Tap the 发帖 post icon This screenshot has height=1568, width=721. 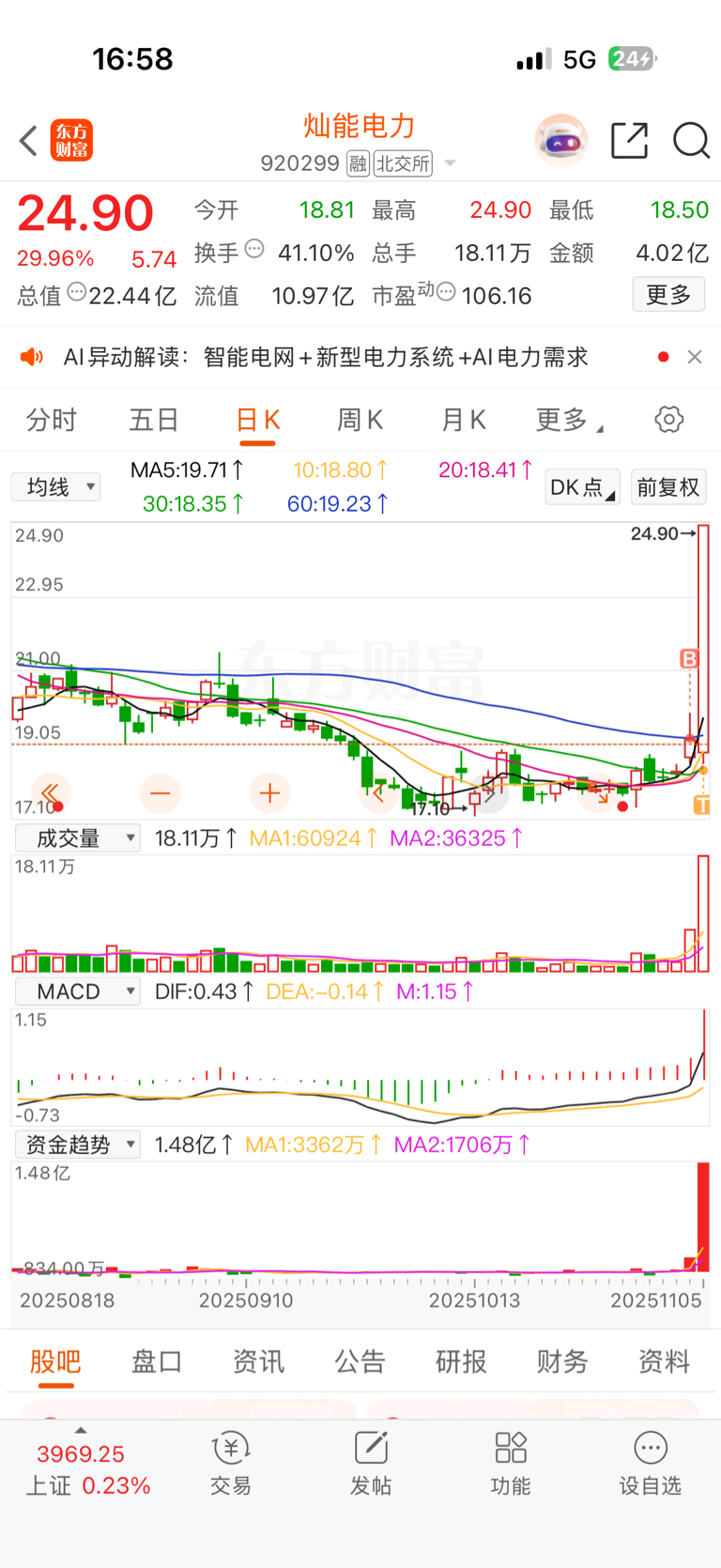click(371, 1463)
